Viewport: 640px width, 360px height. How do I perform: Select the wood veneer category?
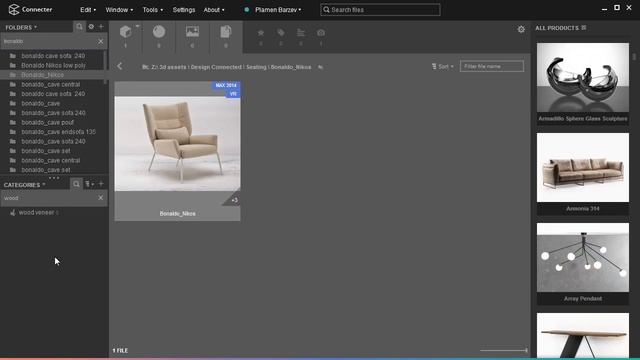36,213
